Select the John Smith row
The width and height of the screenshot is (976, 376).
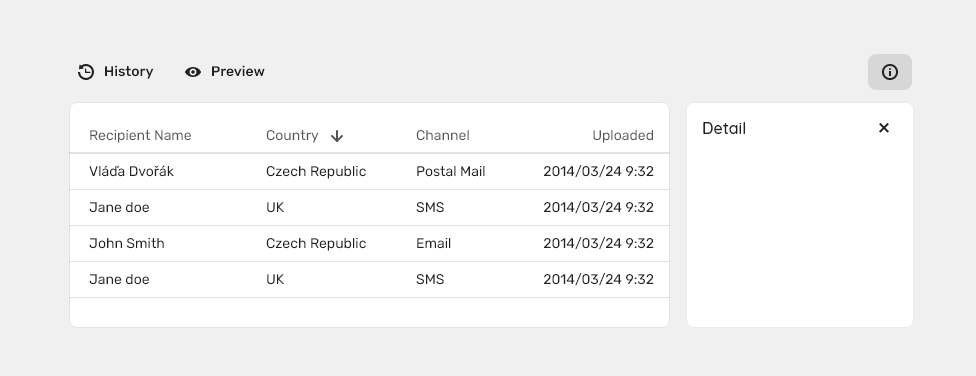click(x=370, y=244)
